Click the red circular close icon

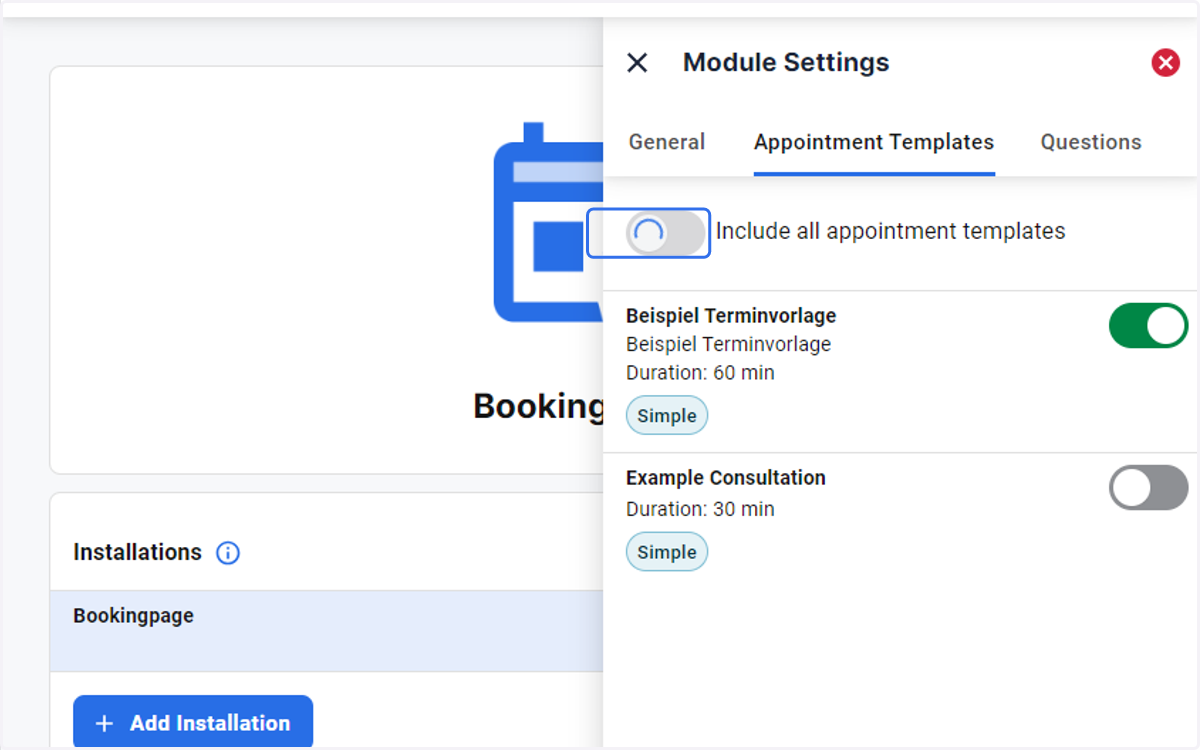1165,63
